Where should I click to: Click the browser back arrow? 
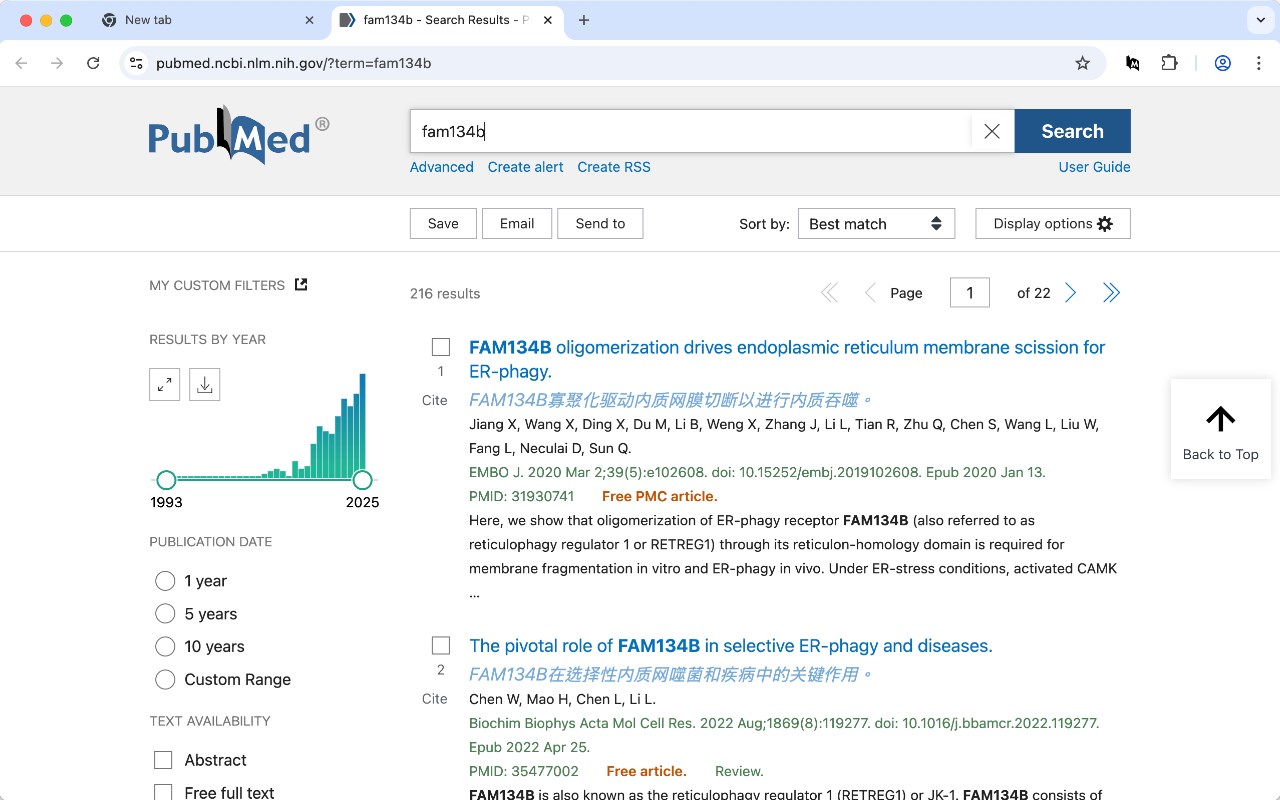coord(22,63)
